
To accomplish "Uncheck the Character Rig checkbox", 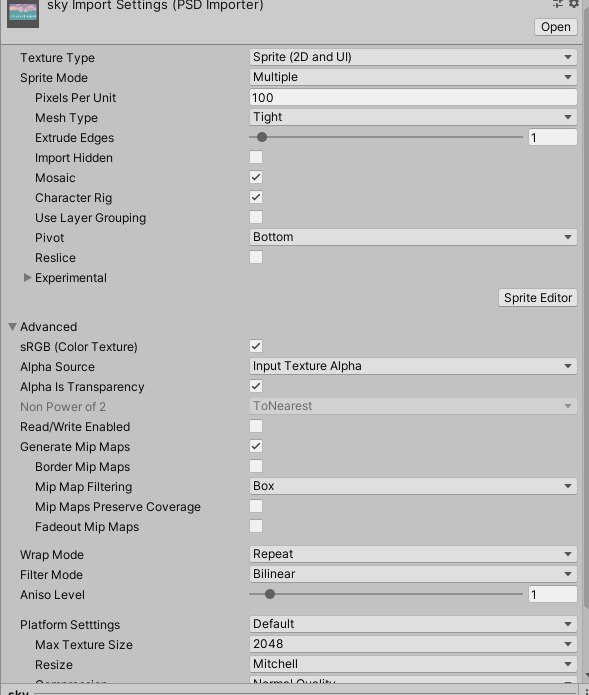I will [x=256, y=197].
